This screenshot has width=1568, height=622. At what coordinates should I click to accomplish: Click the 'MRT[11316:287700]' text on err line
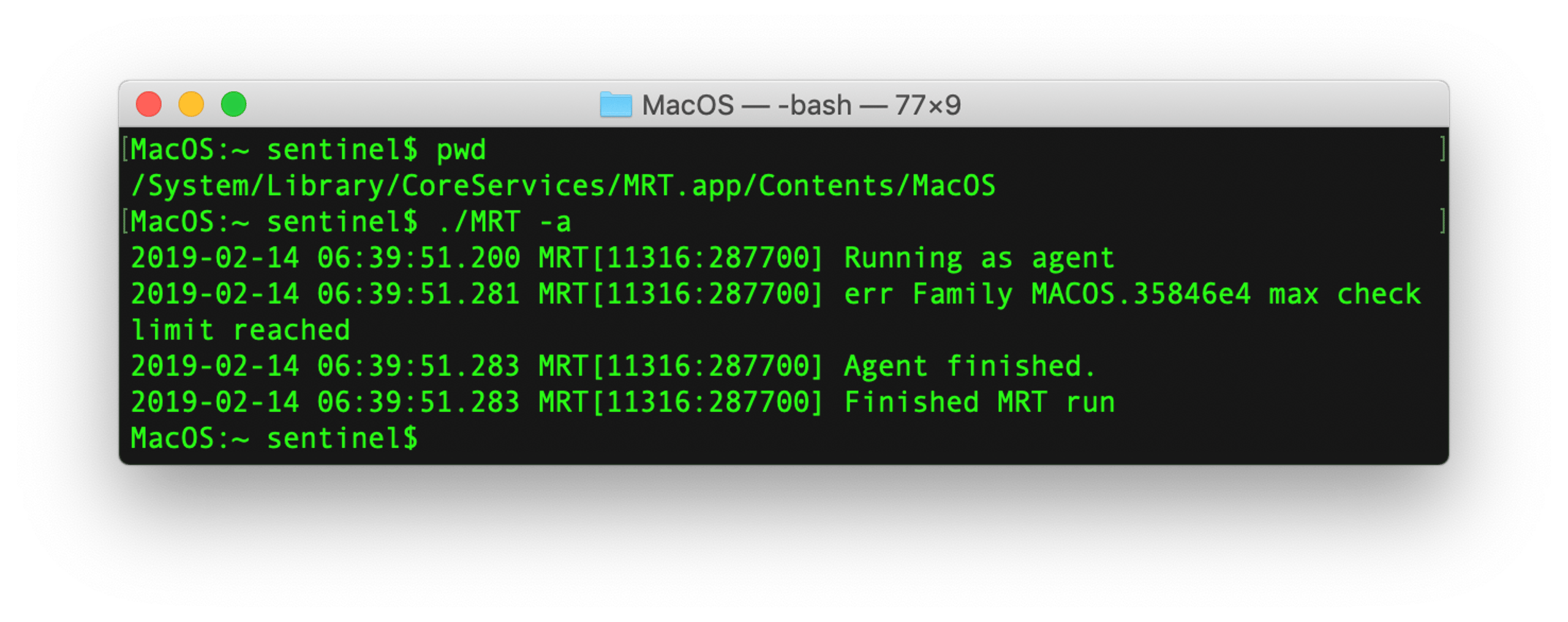680,294
